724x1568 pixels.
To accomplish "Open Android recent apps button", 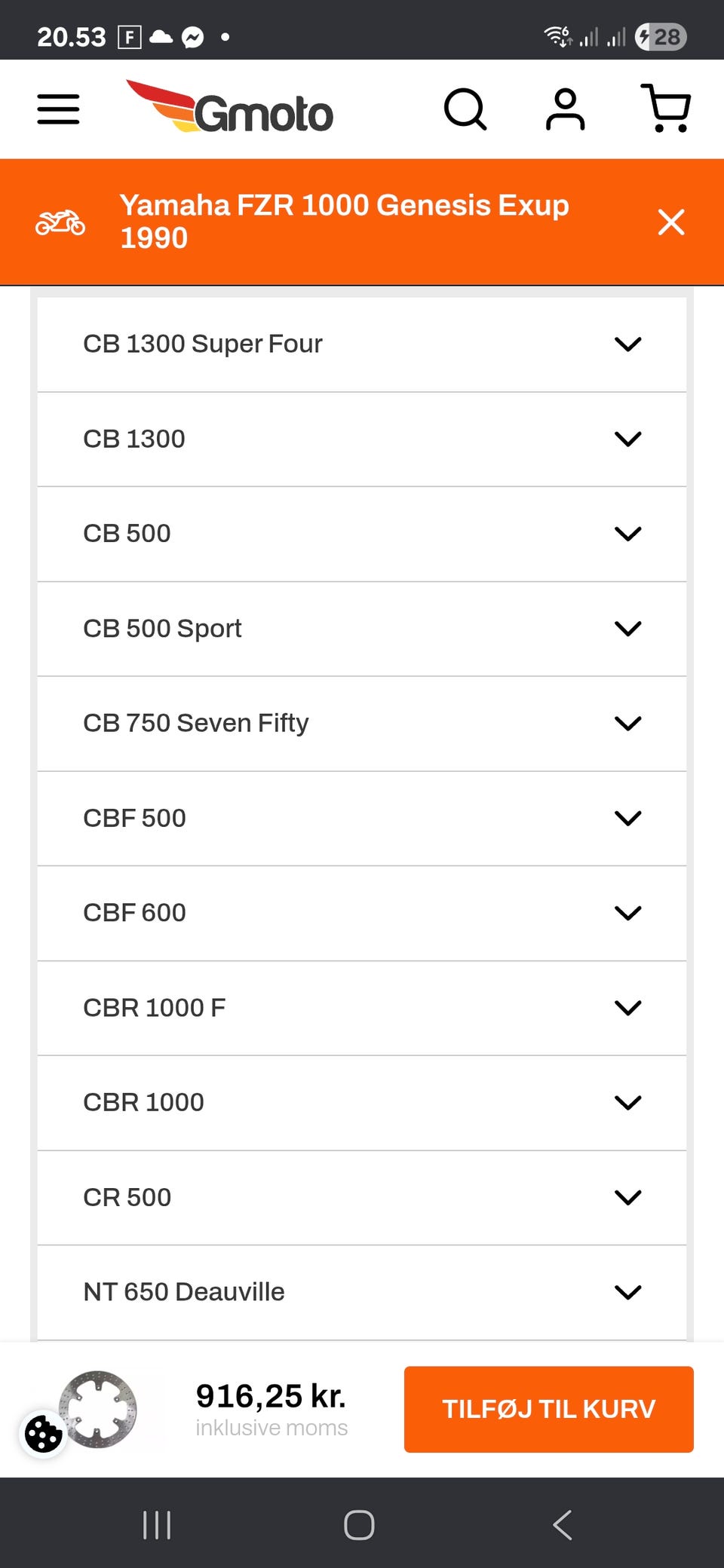I will (157, 1525).
